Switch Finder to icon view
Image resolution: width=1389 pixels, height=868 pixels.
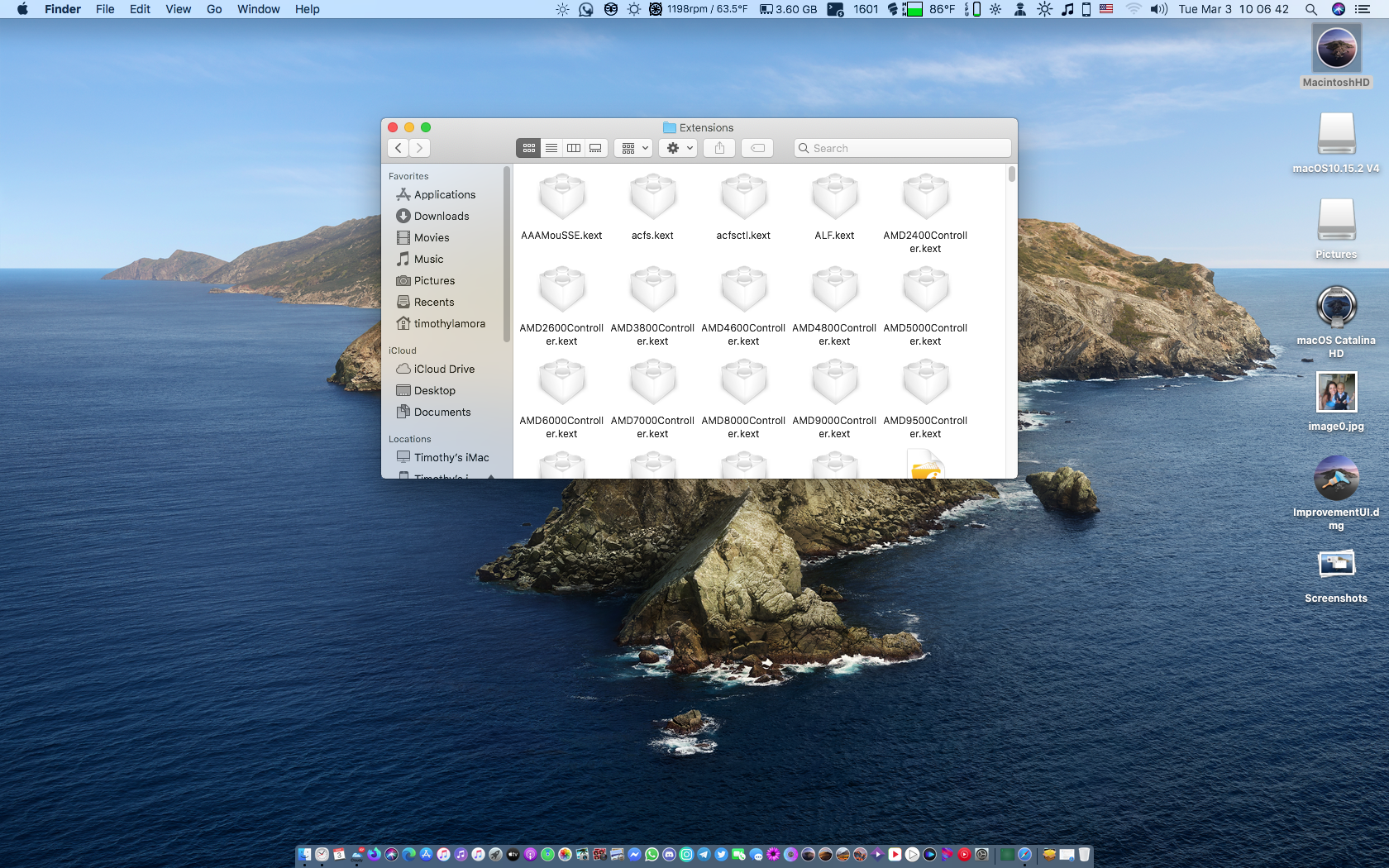pos(528,148)
